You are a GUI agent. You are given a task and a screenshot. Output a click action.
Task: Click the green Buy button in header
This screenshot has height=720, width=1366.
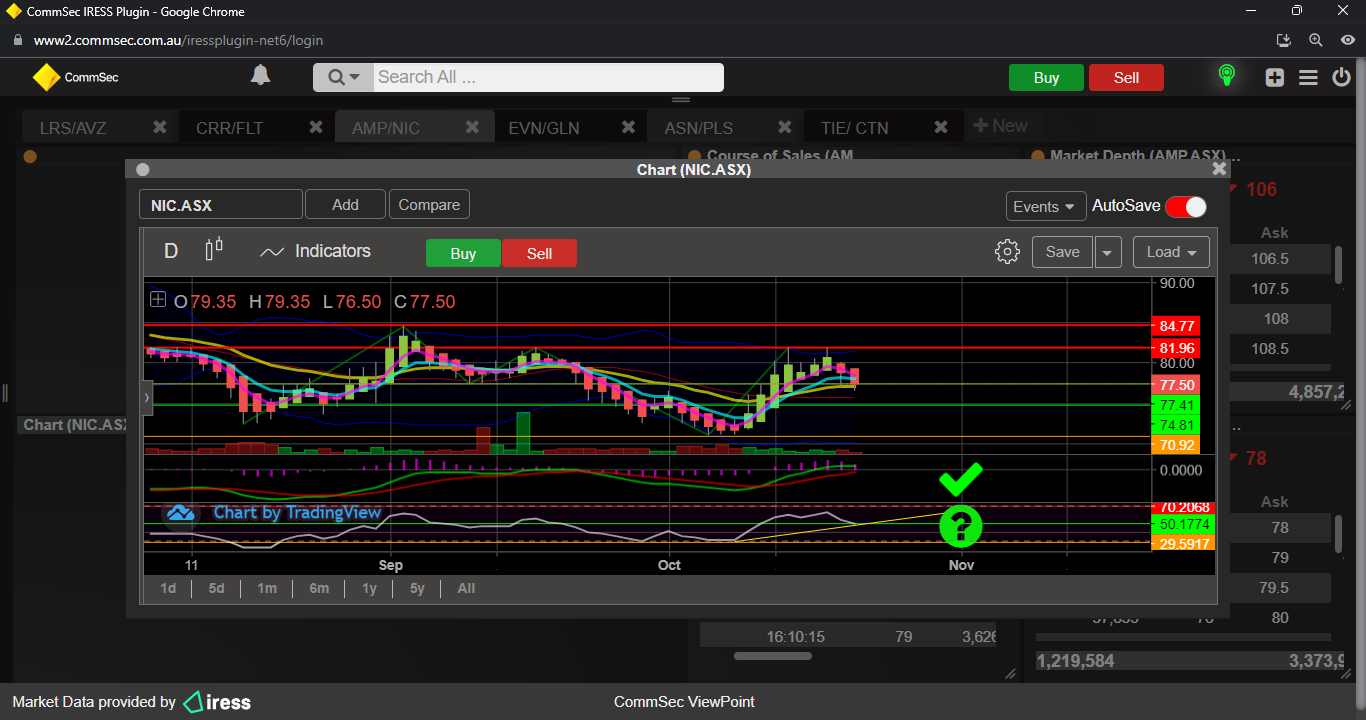click(1046, 78)
